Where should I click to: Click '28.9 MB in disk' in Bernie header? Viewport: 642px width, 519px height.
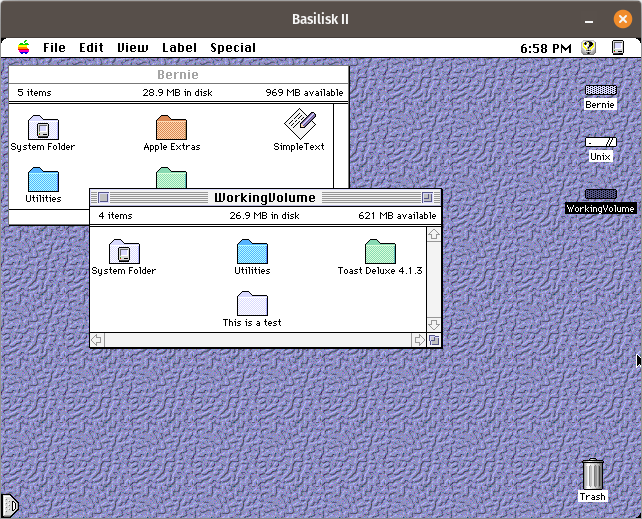click(x=177, y=93)
